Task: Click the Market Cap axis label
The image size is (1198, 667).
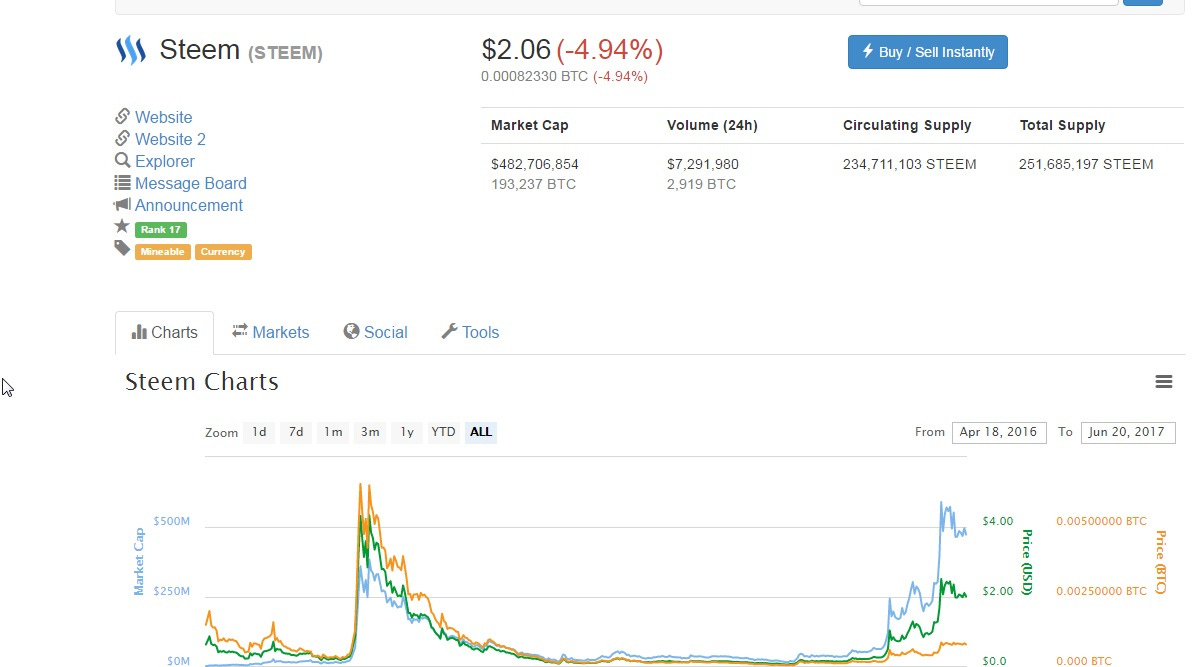Action: click(139, 562)
